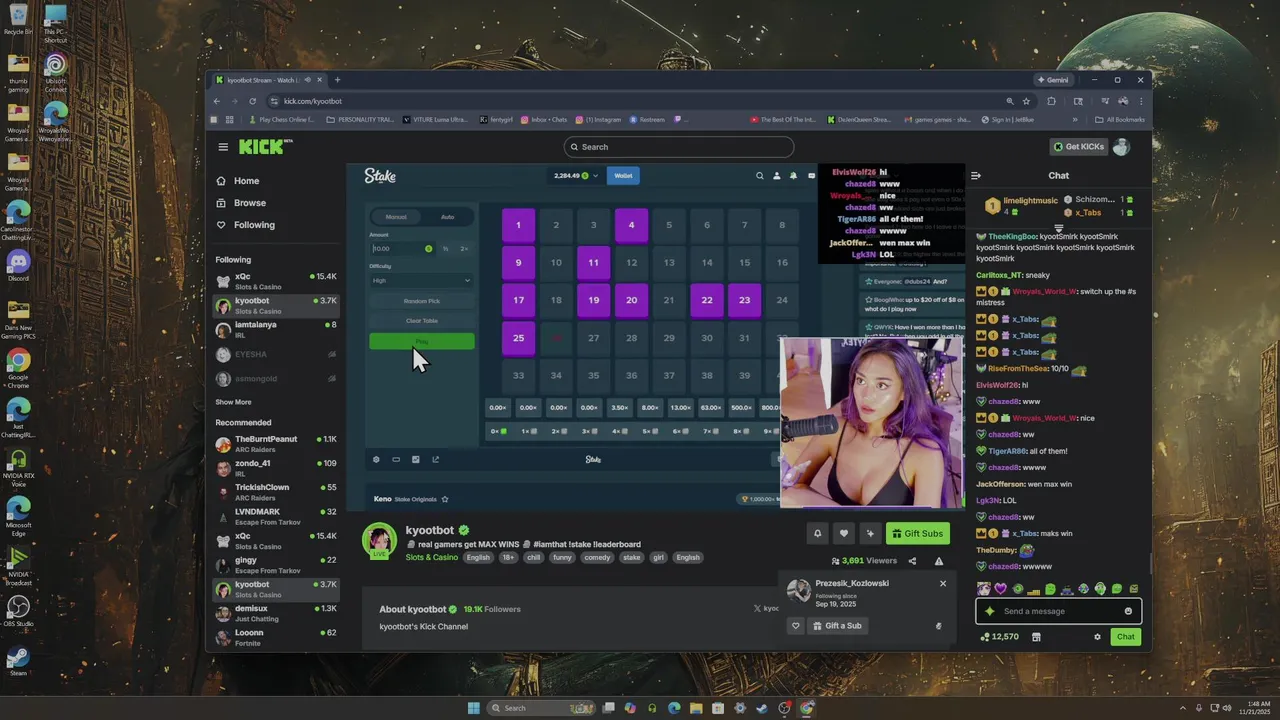1280x720 pixels.
Task: Switch to Auto betting mode
Action: 447,217
